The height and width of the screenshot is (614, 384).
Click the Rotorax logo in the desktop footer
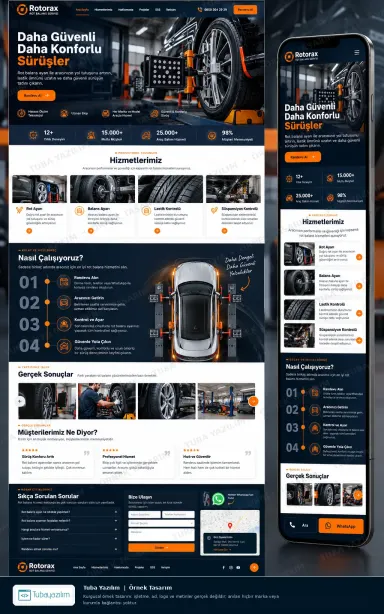click(36, 567)
